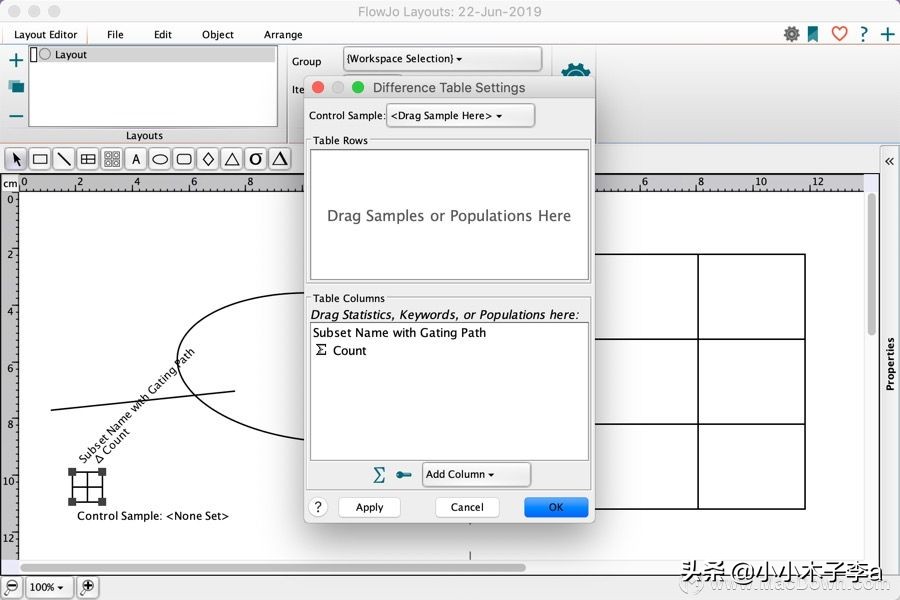The width and height of the screenshot is (900, 600).
Task: Select the grid layout tool
Action: [x=112, y=159]
